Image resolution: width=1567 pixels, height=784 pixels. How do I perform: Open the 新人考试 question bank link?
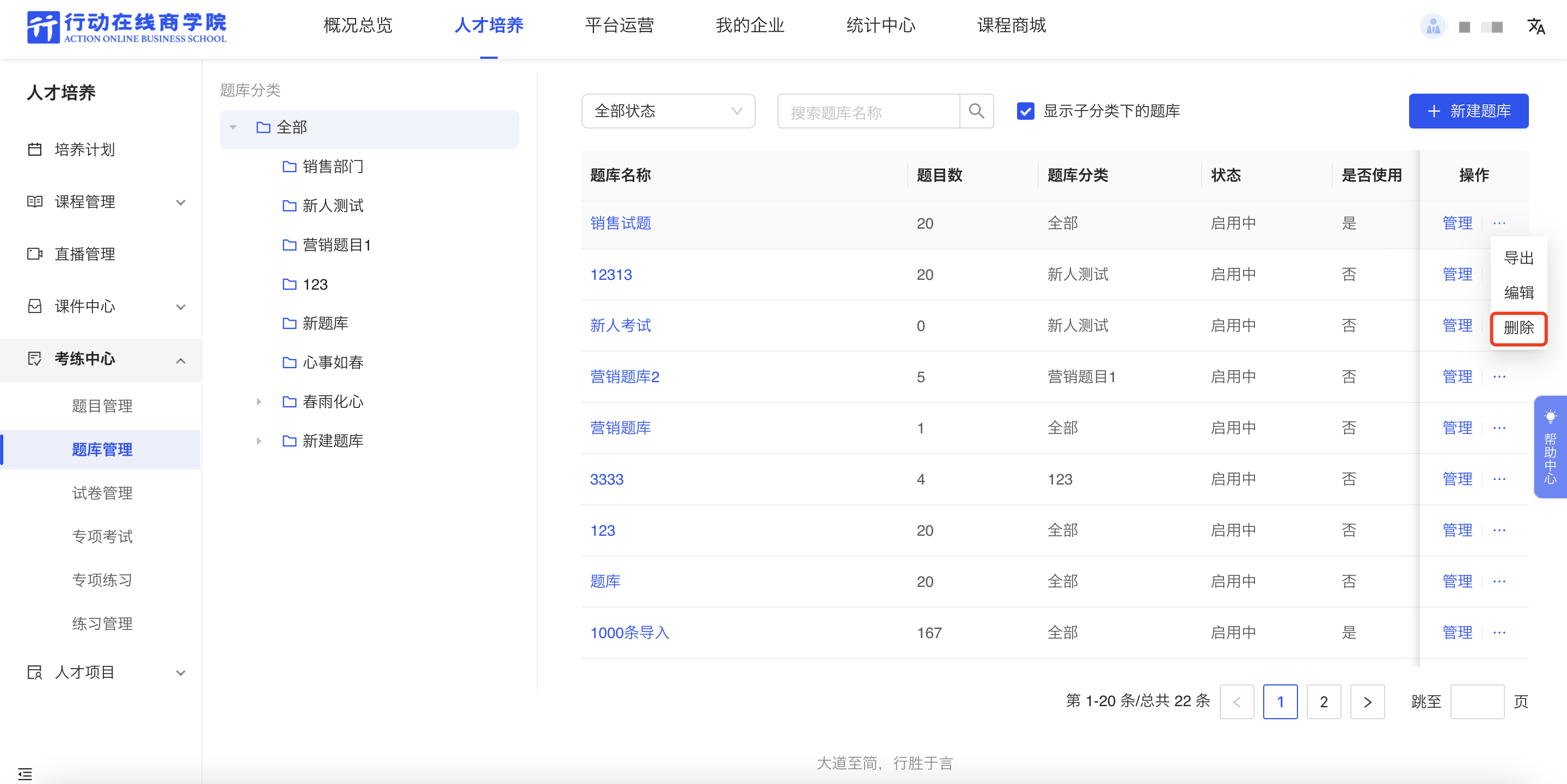pos(621,326)
